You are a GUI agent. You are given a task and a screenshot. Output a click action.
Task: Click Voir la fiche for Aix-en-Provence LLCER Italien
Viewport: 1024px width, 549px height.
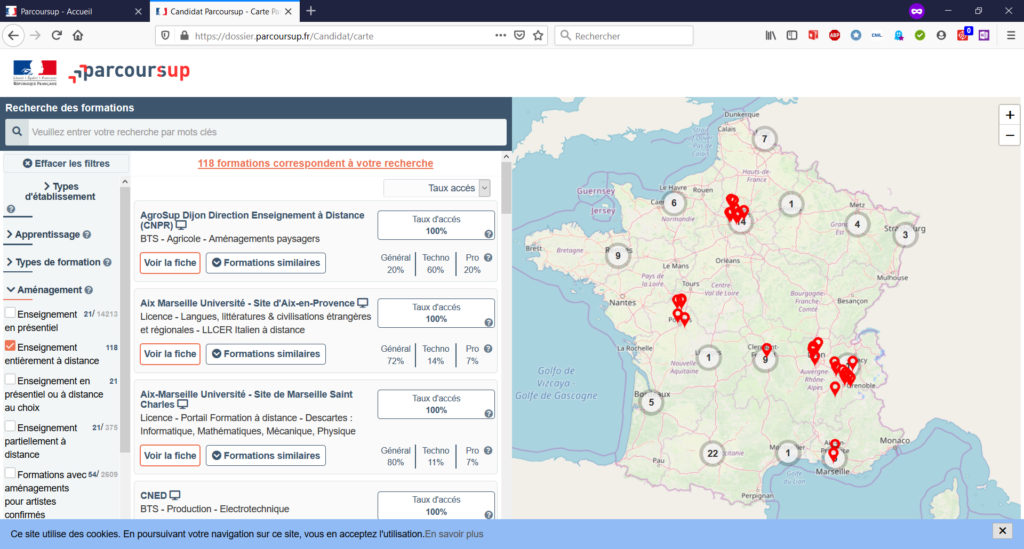coord(170,354)
